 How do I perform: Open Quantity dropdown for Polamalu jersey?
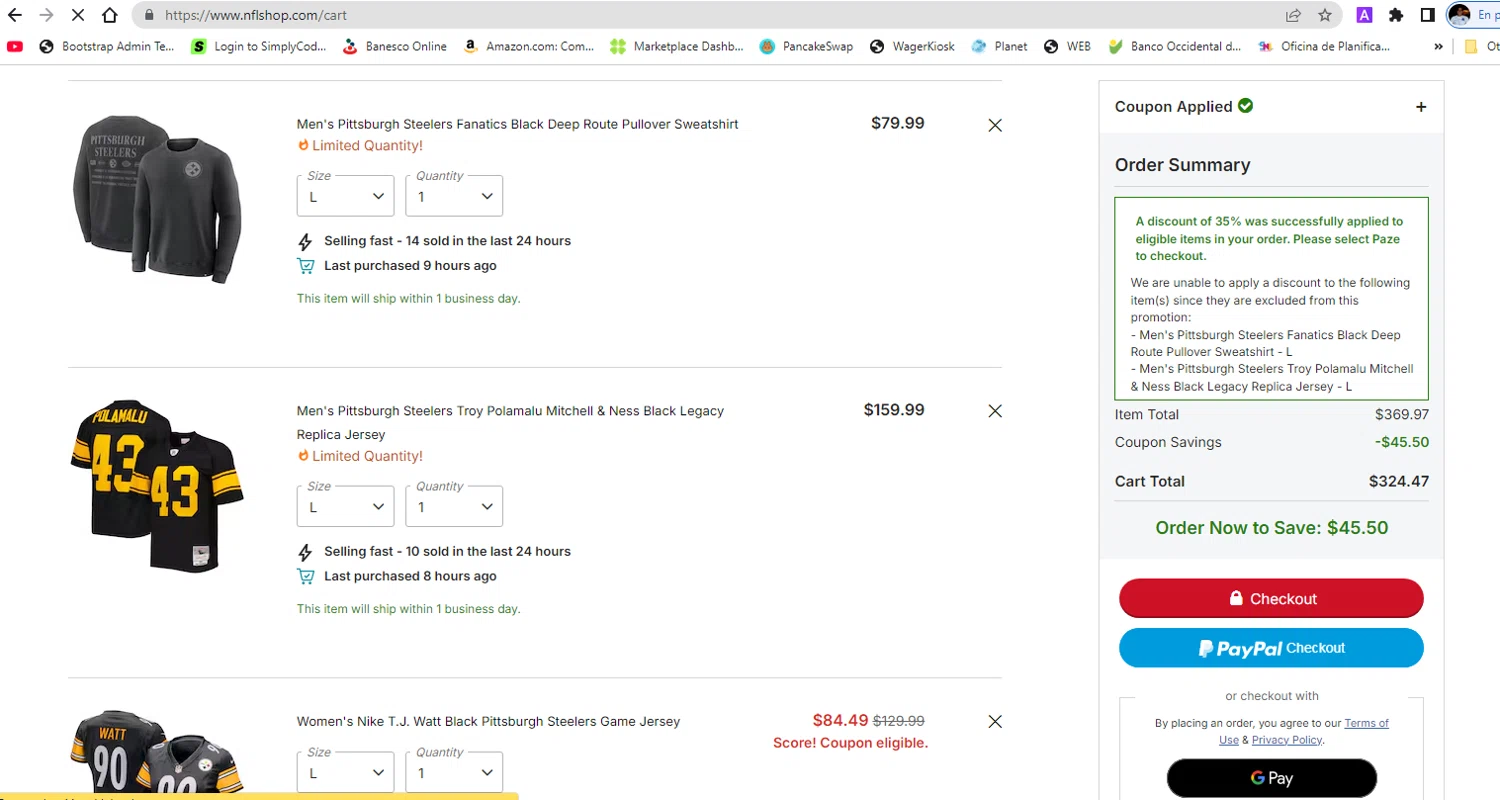[454, 506]
